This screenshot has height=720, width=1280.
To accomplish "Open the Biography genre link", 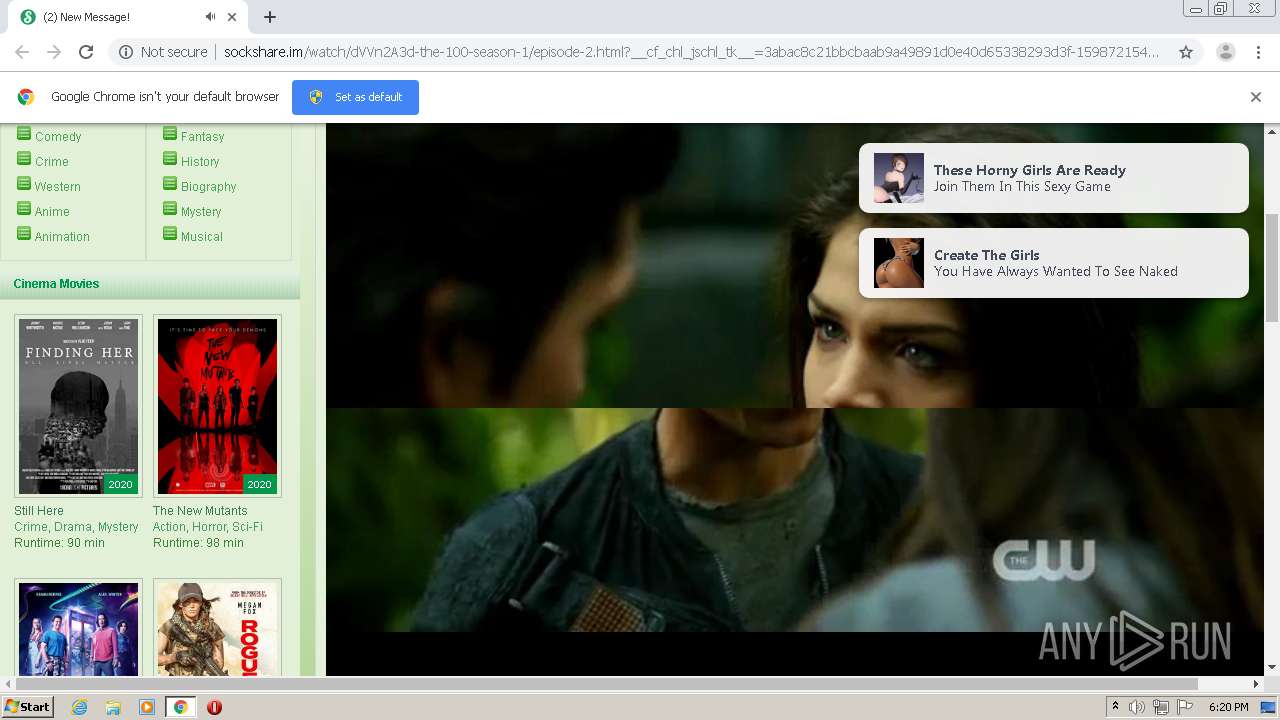I will click(209, 187).
